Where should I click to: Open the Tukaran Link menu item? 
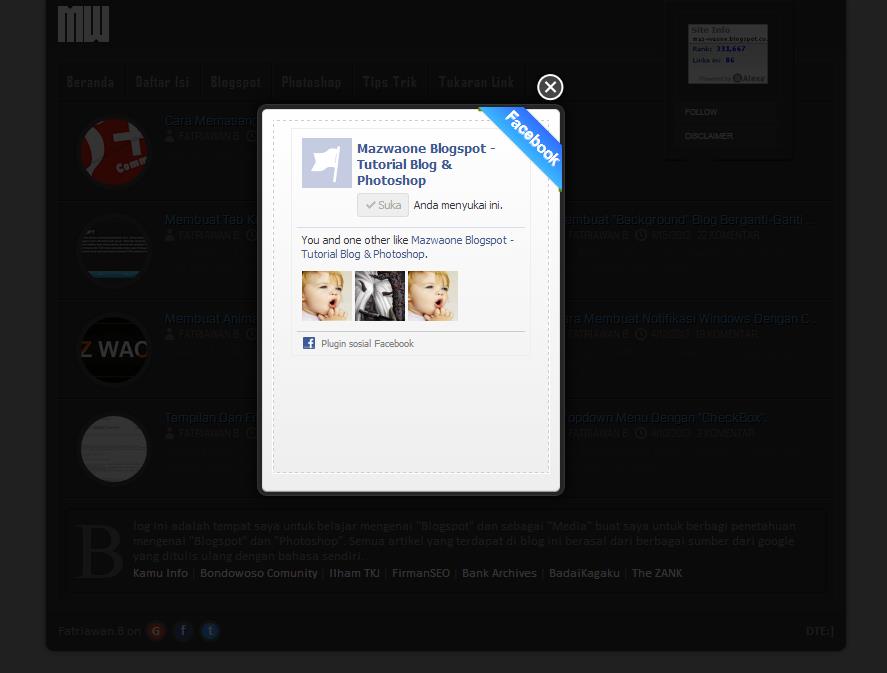[476, 82]
